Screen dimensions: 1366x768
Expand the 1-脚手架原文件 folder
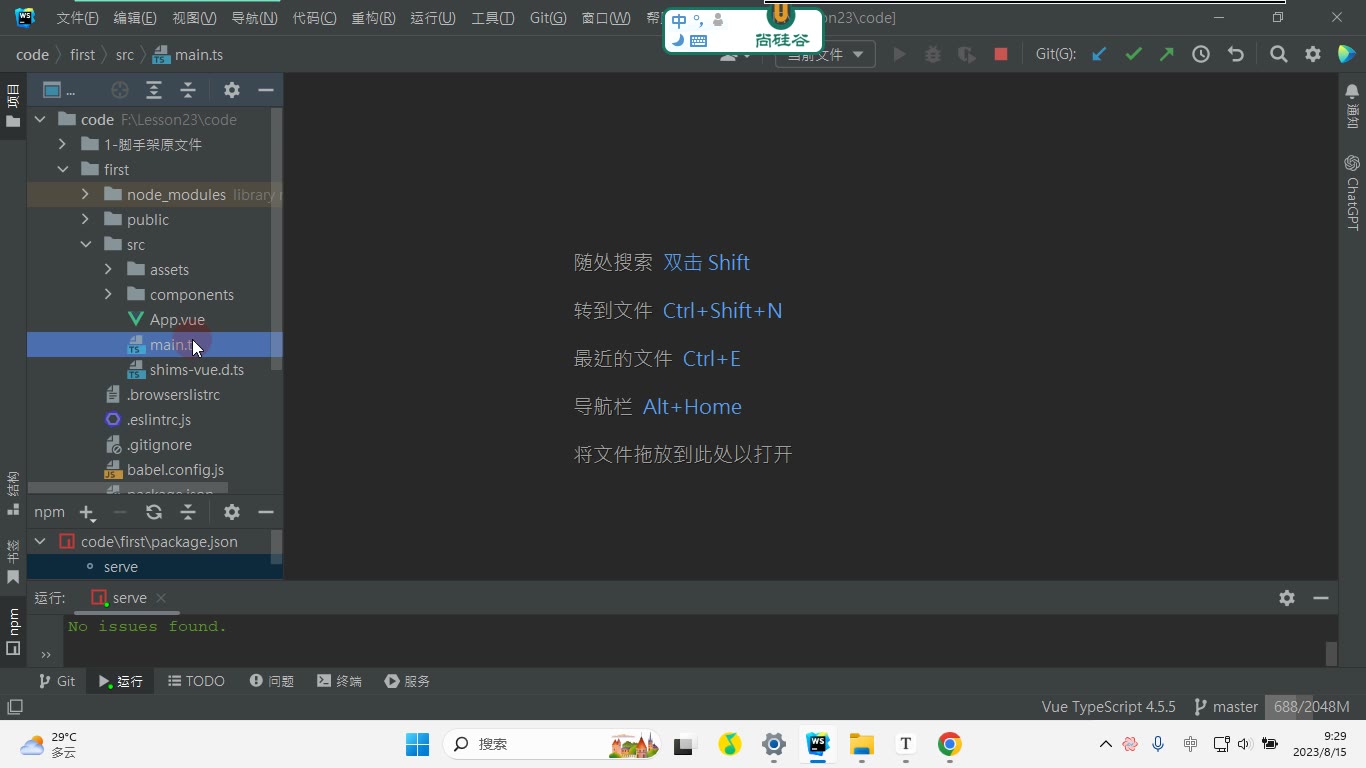62,145
